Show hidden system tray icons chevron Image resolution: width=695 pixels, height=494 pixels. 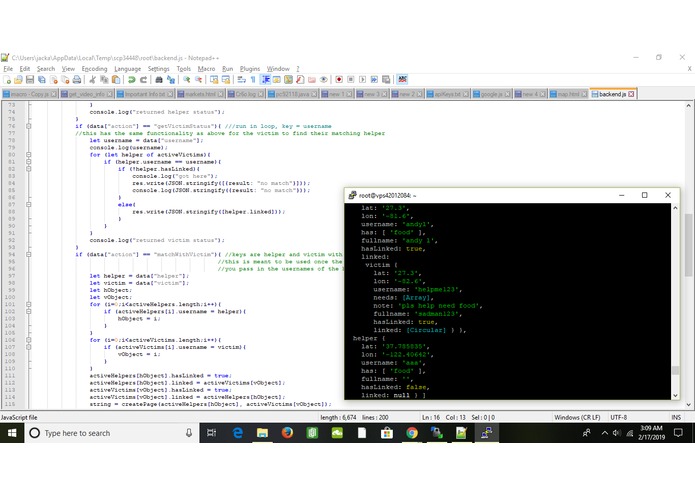(605, 433)
